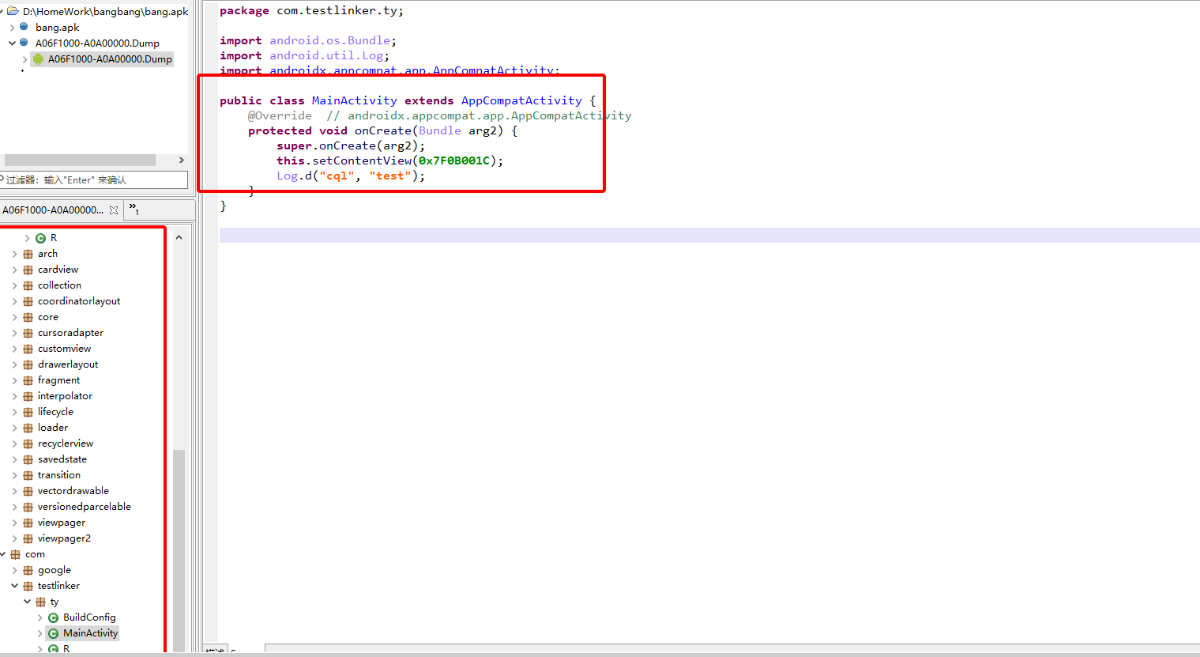Collapse the testlinker package

[x=14, y=586]
